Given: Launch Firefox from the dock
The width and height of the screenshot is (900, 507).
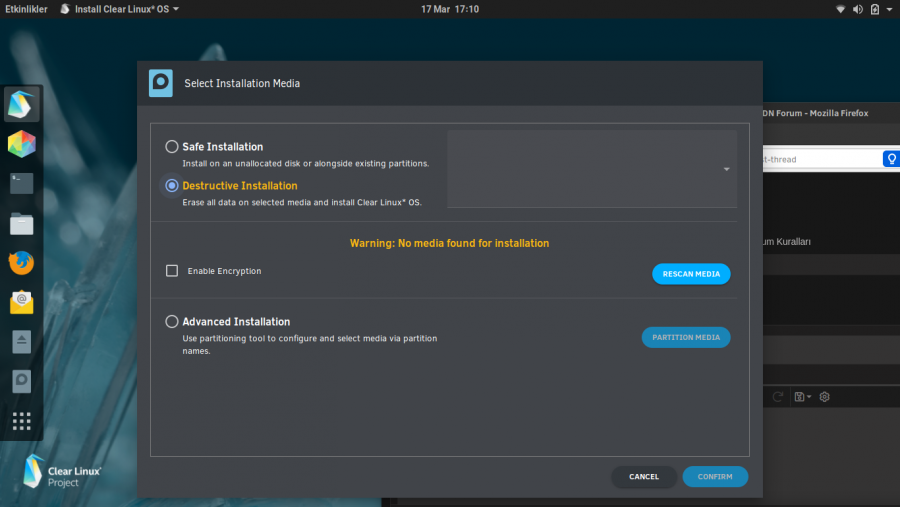Looking at the screenshot, I should pos(22,262).
